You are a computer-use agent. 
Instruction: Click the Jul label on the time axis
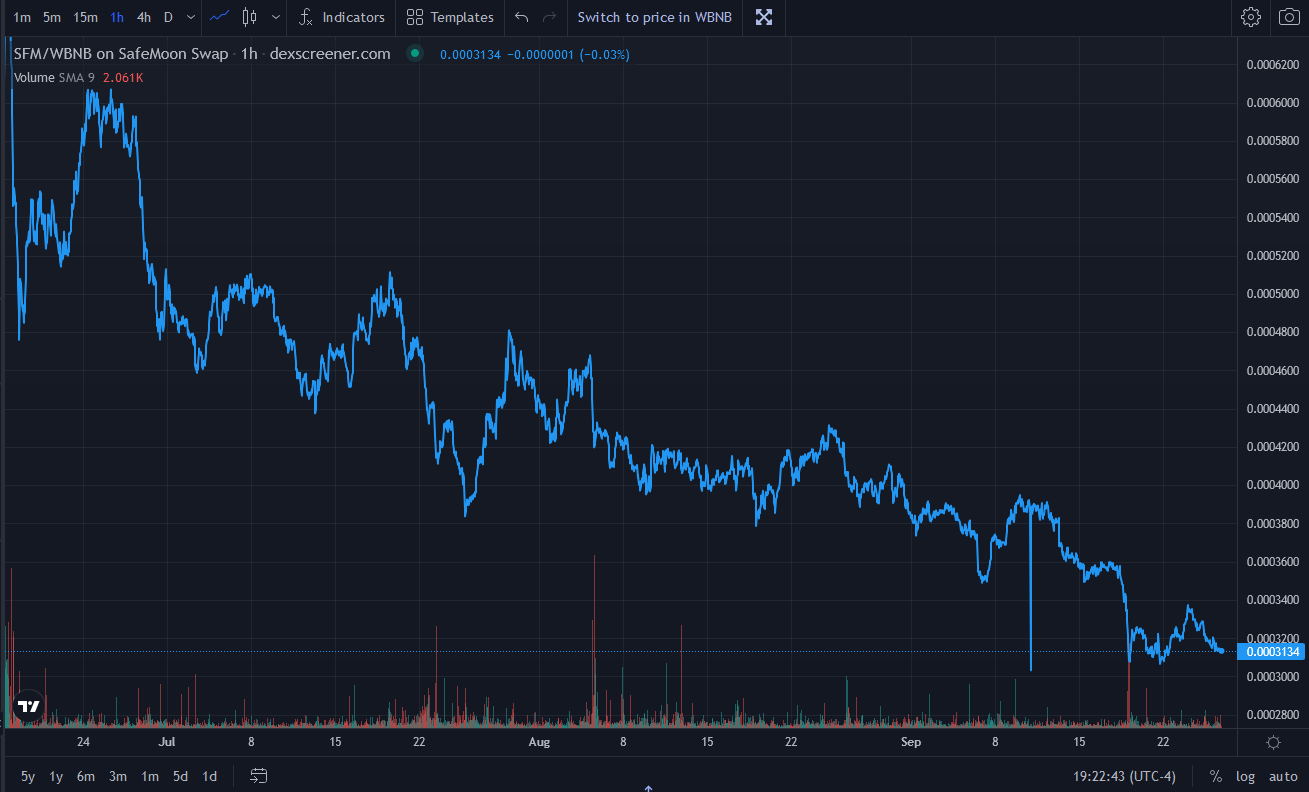click(167, 742)
